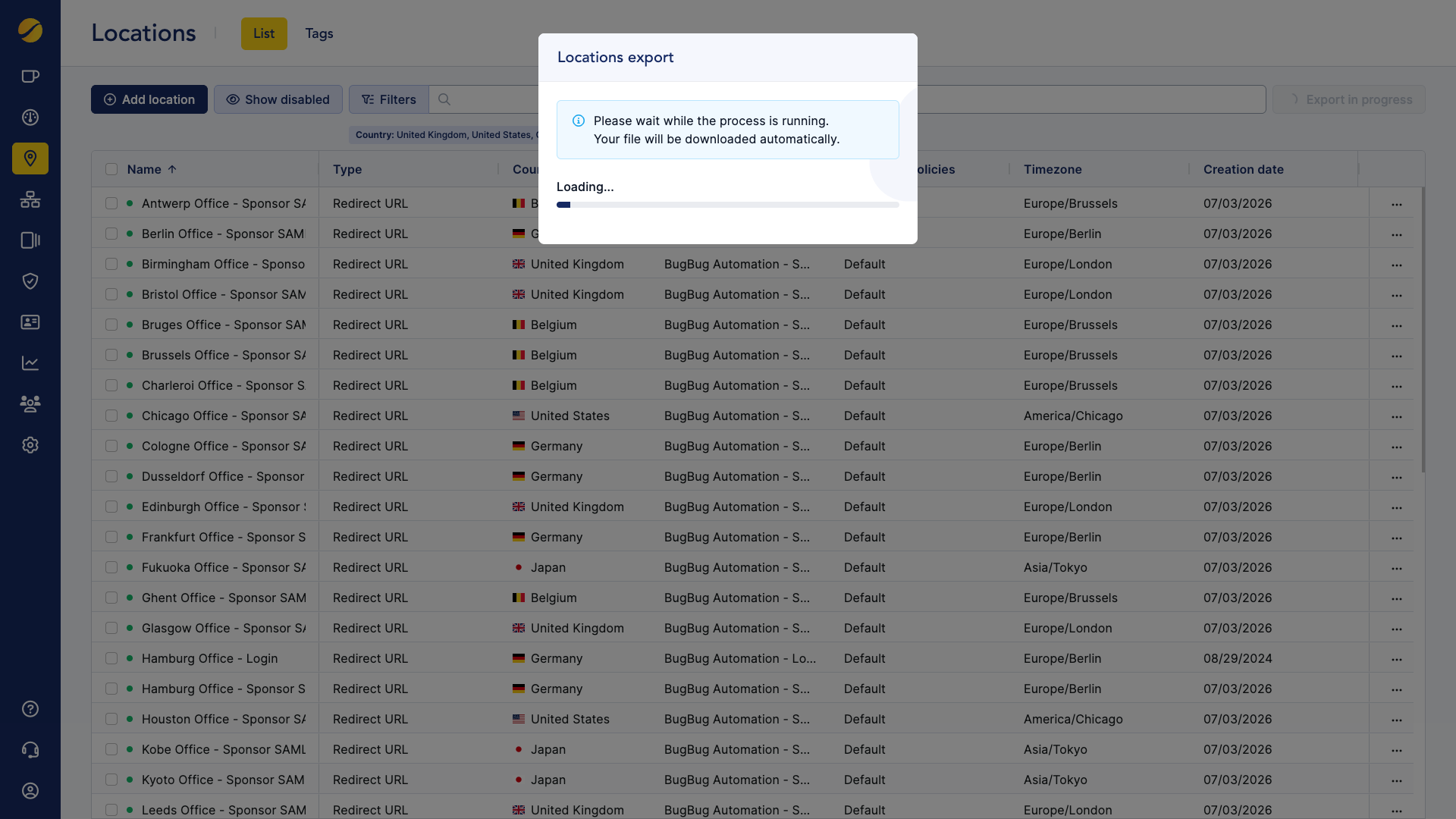Toggle Show disabled locations
Screen dimensions: 1456x819
pos(278,99)
